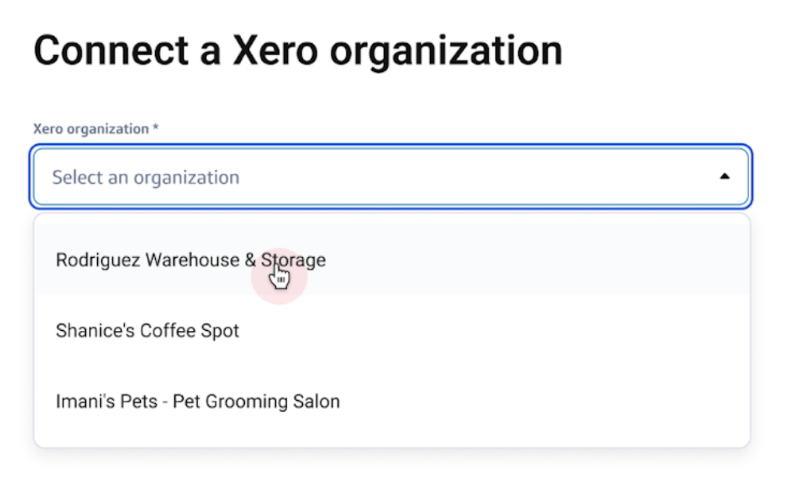Choose the Pet Grooming Salon organization
808x490 pixels.
point(197,402)
